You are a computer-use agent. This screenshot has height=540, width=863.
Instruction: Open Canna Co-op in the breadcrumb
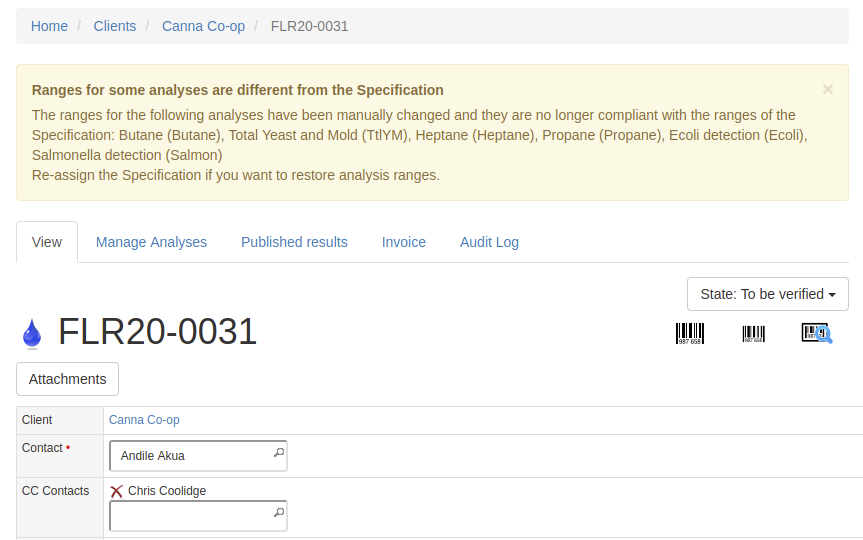tap(203, 26)
